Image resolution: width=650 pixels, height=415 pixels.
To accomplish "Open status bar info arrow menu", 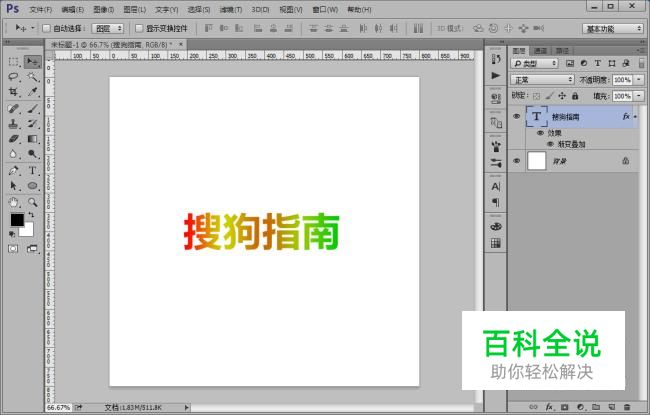I will click(x=187, y=408).
